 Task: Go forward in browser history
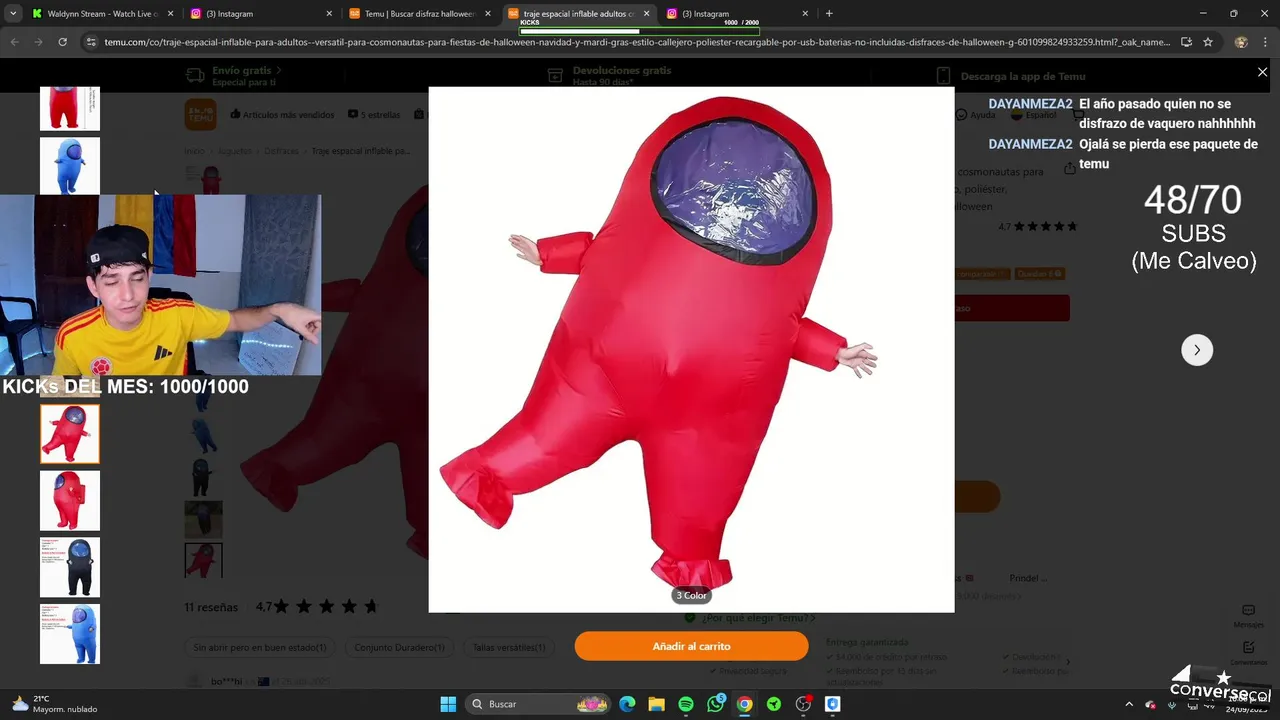[x=38, y=42]
